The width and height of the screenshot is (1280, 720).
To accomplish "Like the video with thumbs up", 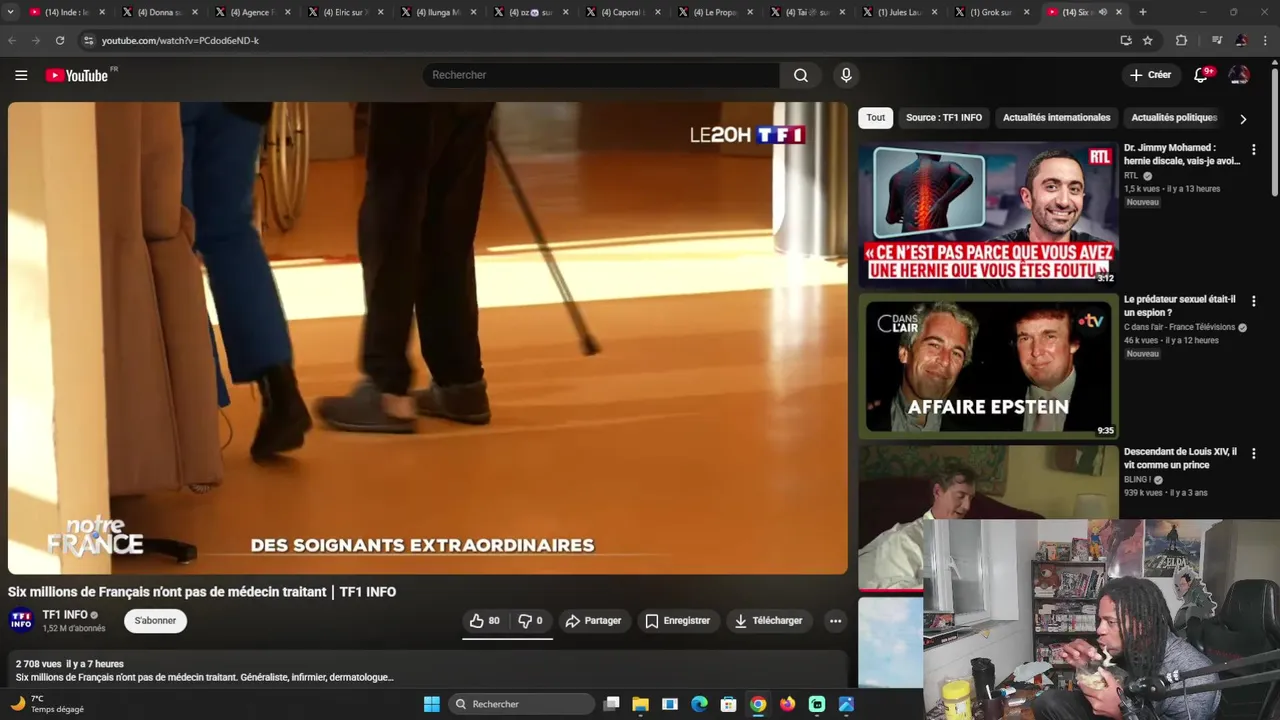I will click(485, 621).
